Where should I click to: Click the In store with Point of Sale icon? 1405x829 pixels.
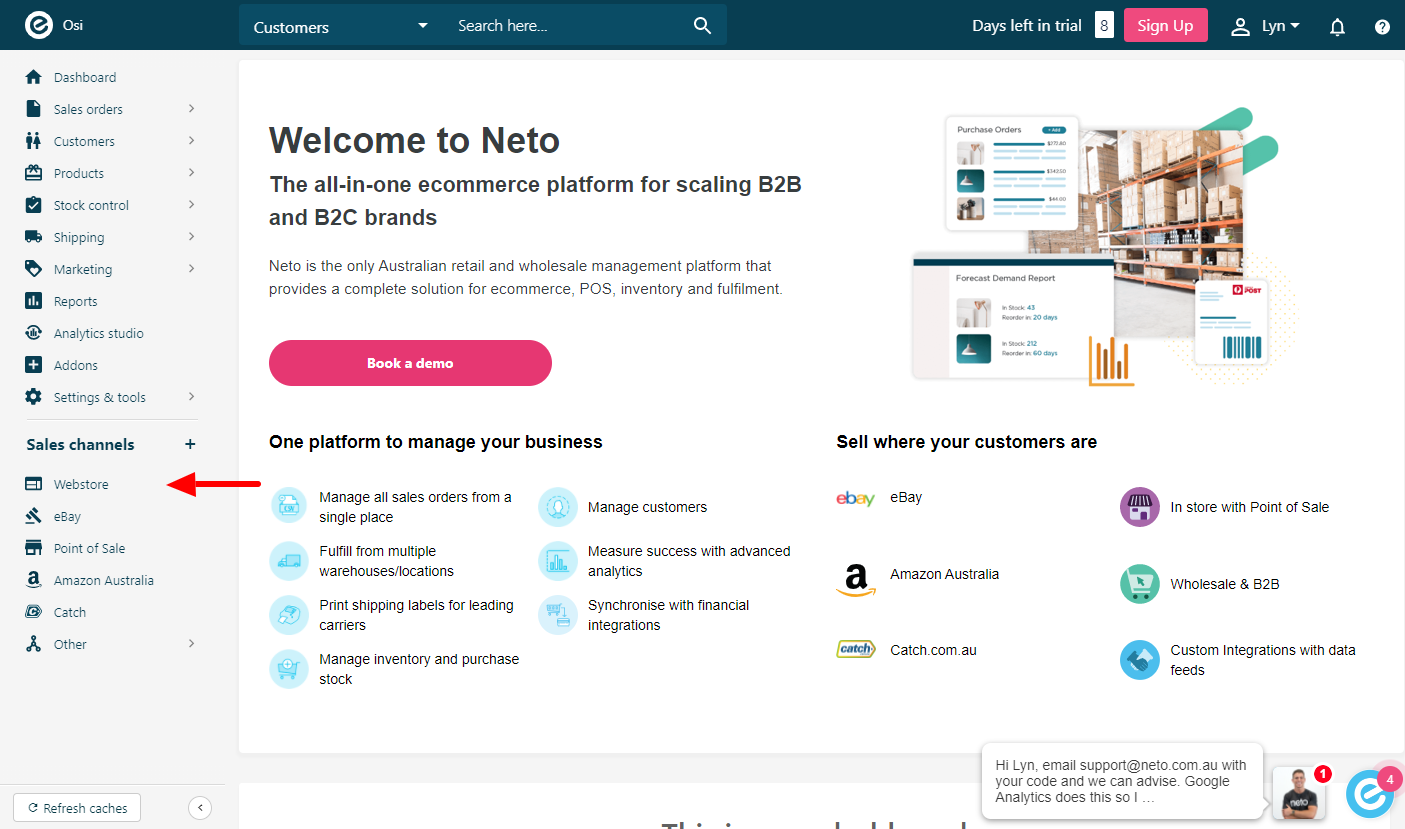[1140, 507]
